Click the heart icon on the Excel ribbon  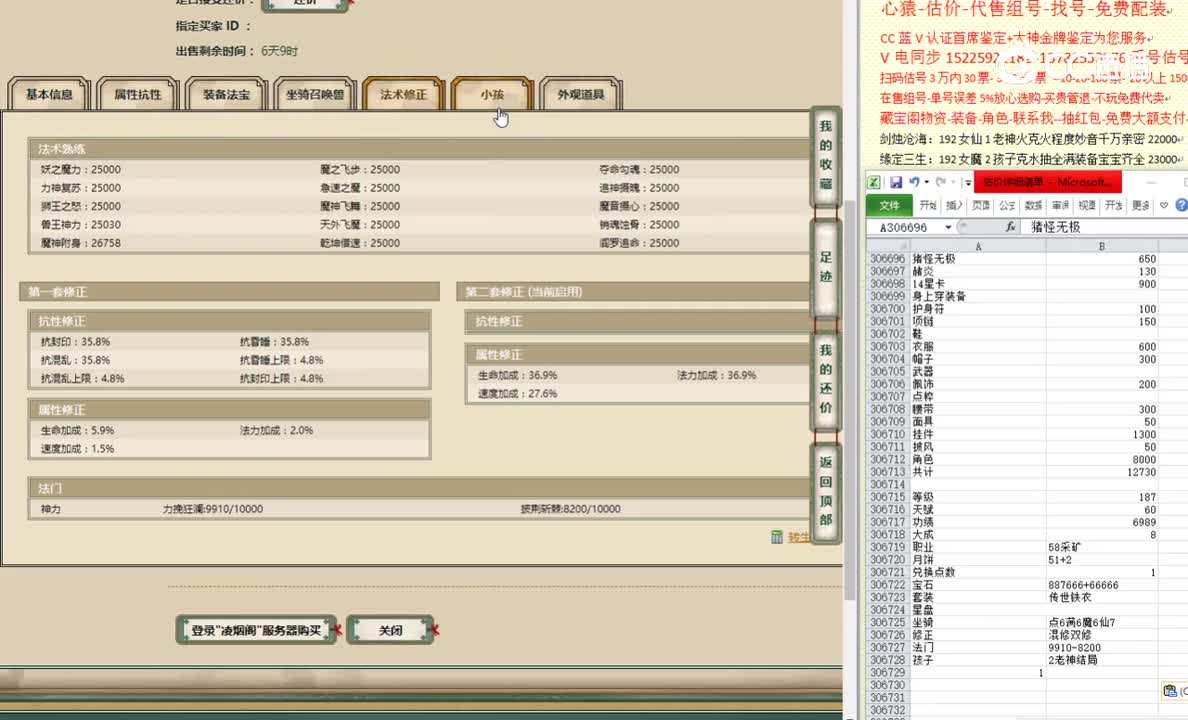pyautogui.click(x=1164, y=205)
